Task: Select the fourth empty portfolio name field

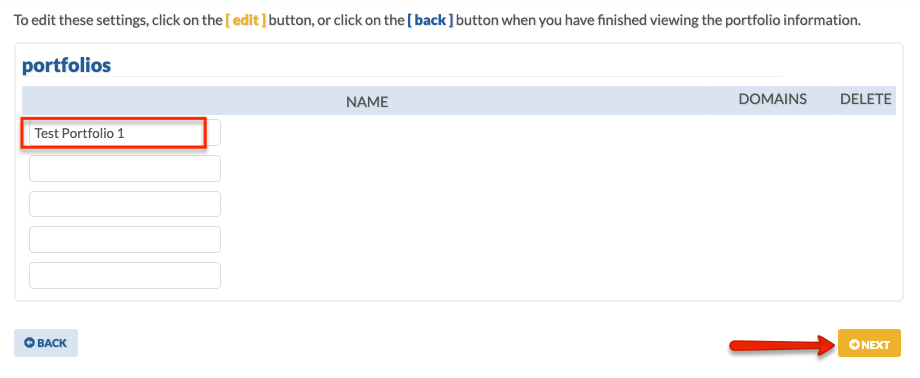Action: (125, 239)
